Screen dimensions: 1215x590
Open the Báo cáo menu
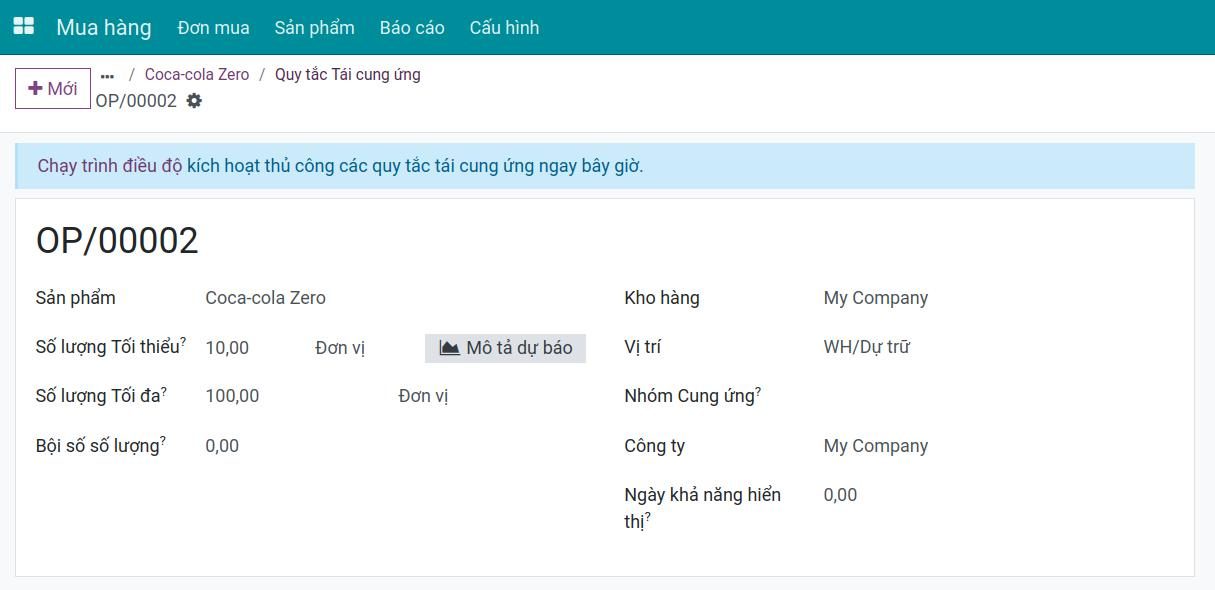point(412,27)
